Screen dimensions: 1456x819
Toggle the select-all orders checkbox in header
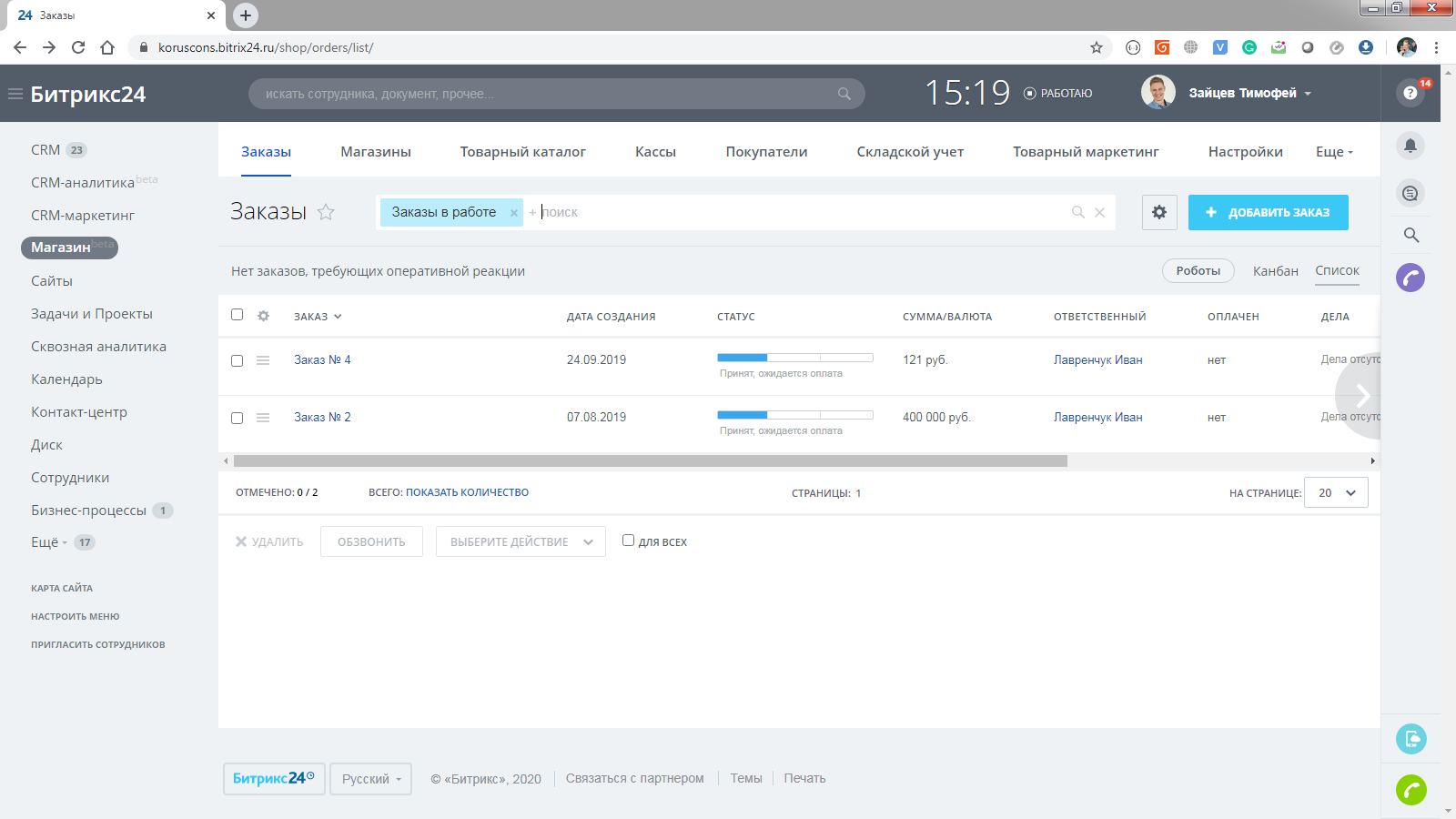tap(237, 315)
